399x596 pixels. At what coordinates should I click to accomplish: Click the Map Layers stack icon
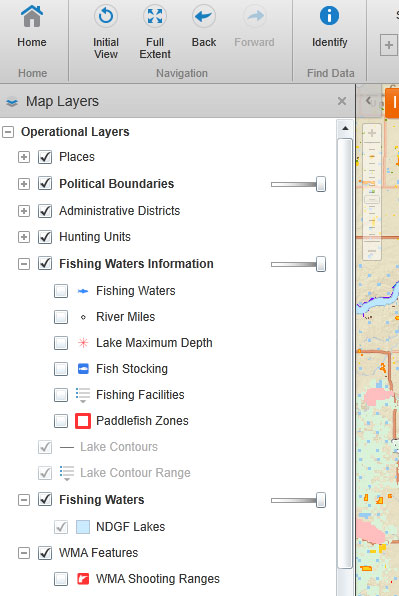point(12,102)
